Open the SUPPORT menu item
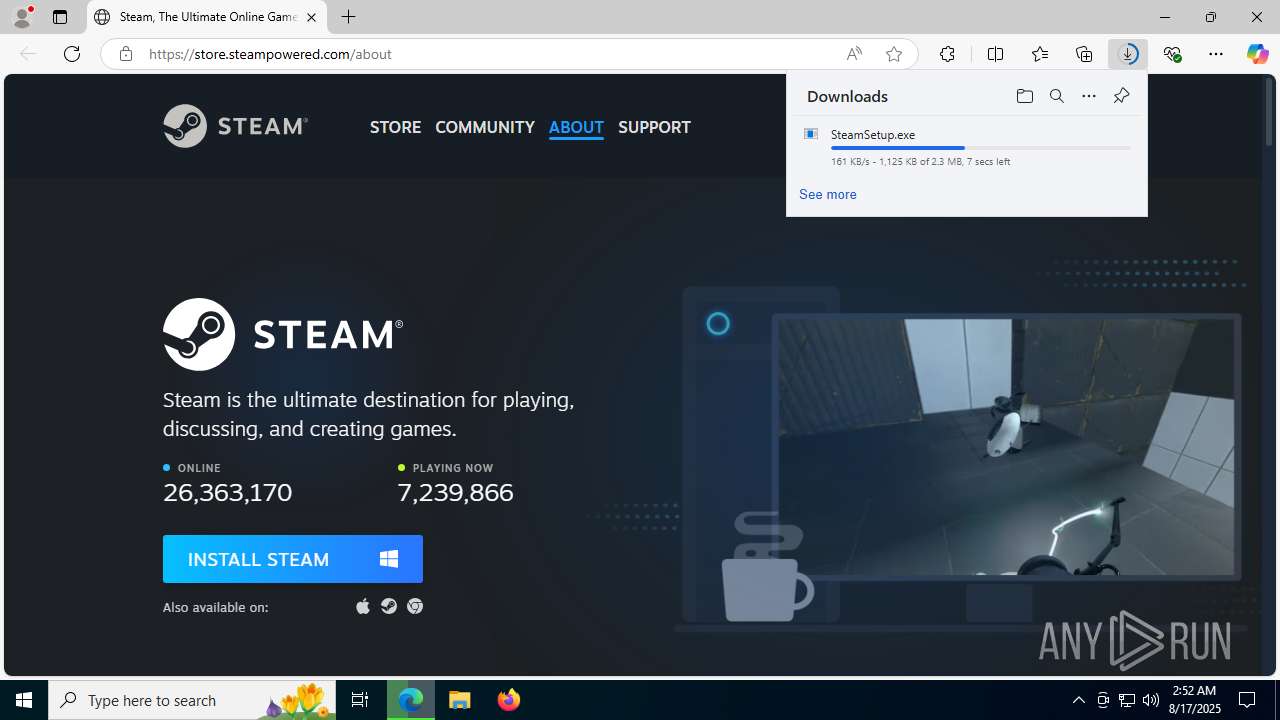This screenshot has height=720, width=1280. coord(654,127)
